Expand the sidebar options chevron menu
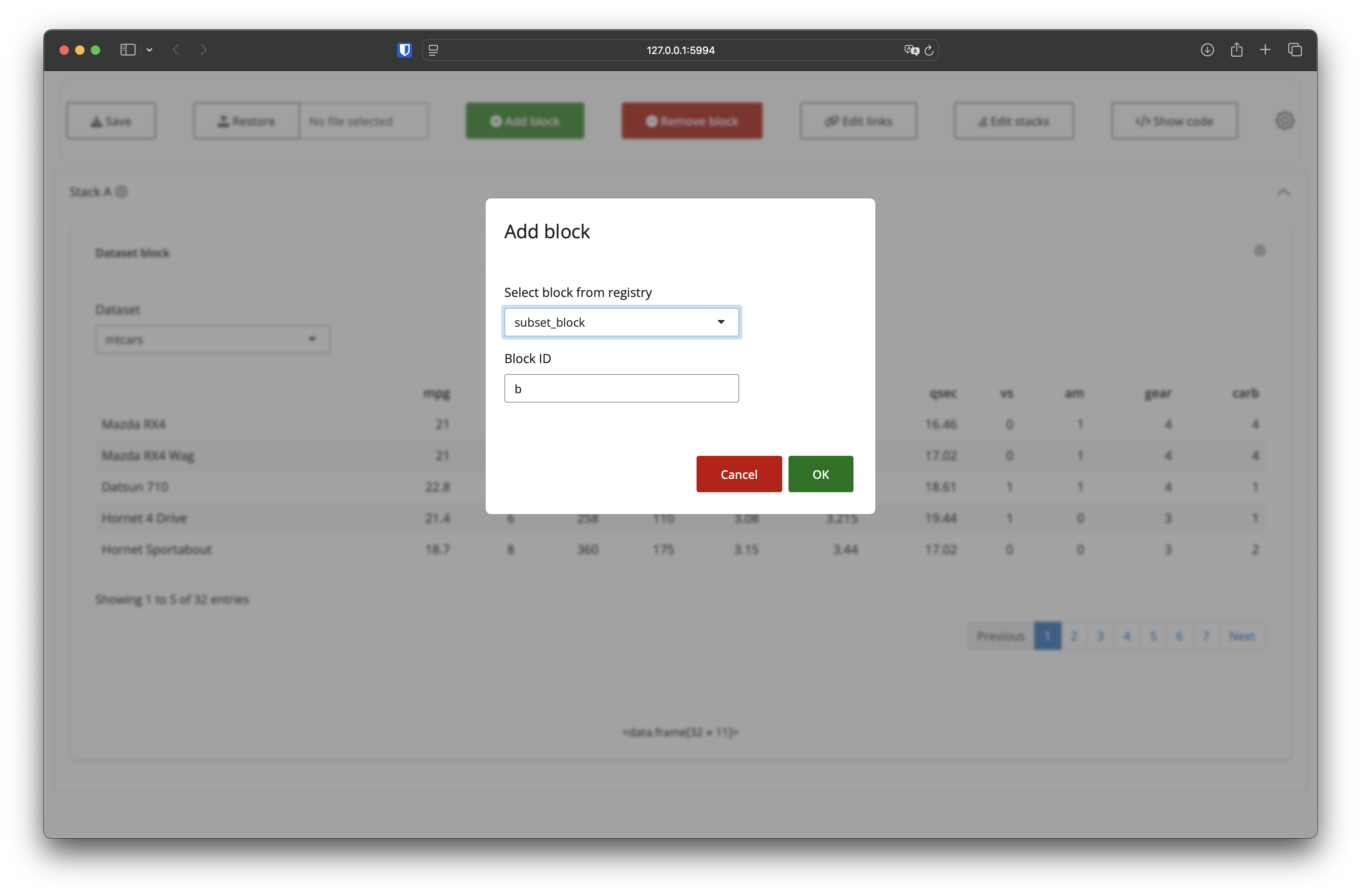This screenshot has width=1361, height=896. 149,50
